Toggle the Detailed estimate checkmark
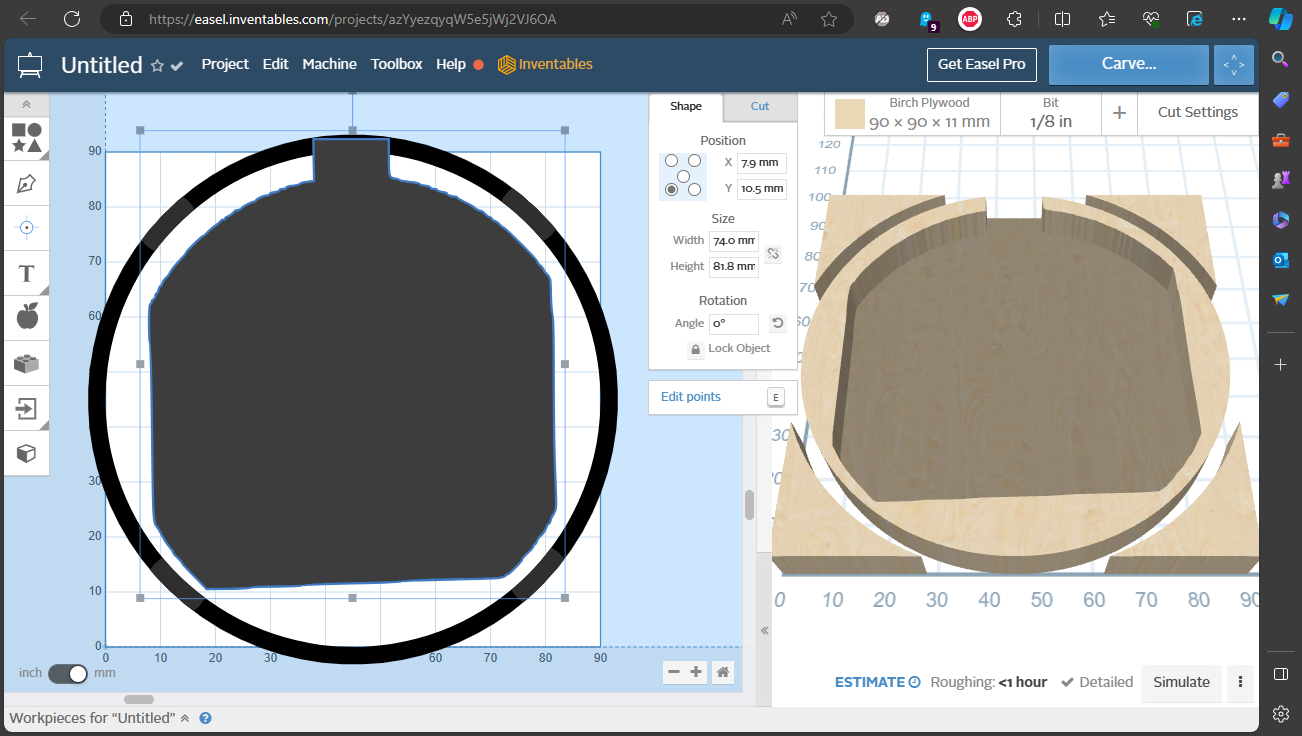 1067,682
